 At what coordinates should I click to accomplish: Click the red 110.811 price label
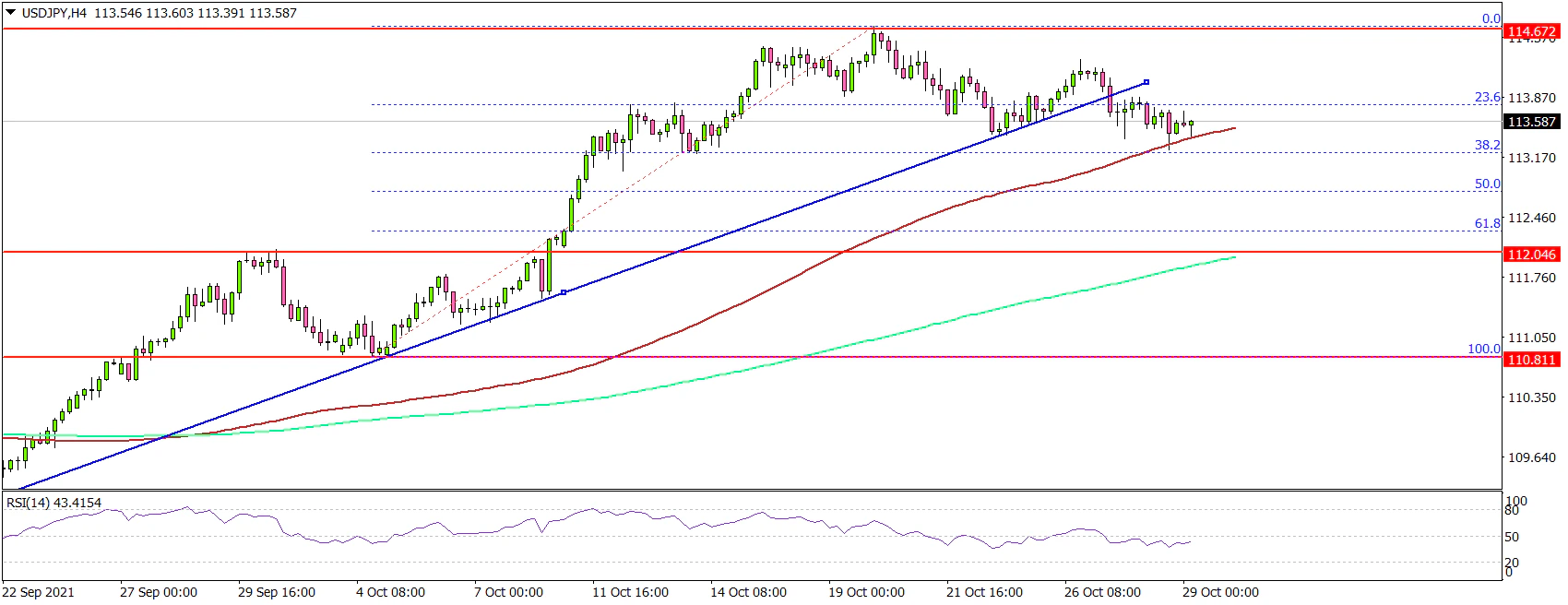(x=1531, y=360)
